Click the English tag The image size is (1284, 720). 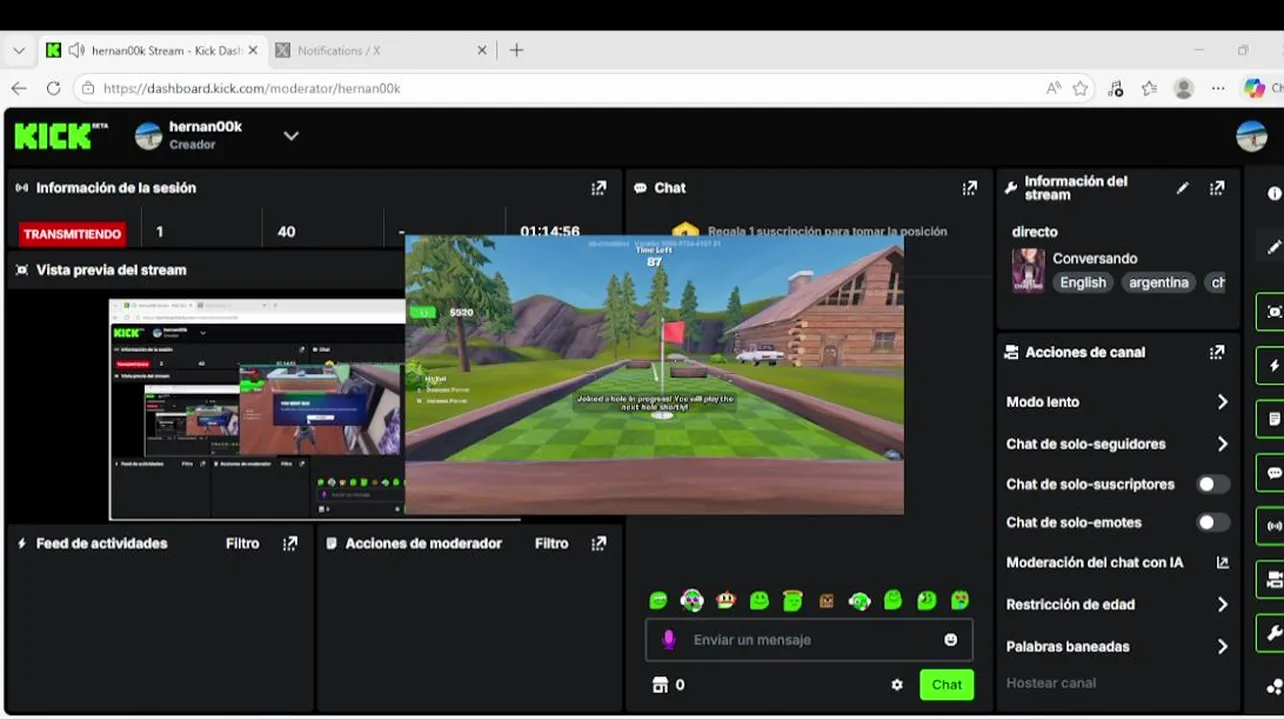[1083, 283]
